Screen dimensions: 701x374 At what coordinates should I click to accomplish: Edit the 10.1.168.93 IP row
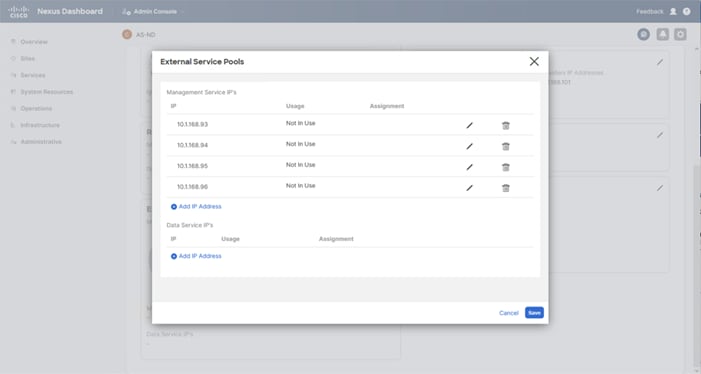(x=469, y=126)
